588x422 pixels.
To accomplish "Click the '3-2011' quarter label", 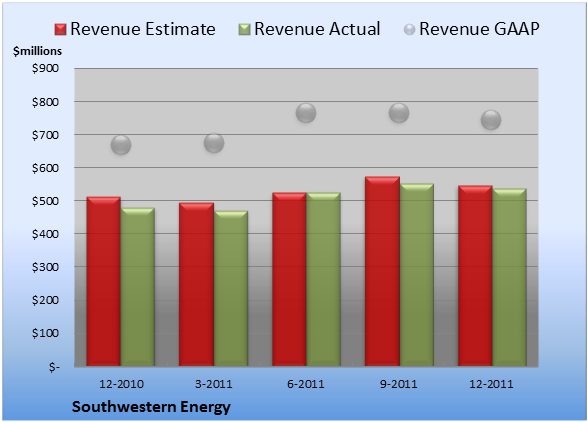I will click(214, 384).
